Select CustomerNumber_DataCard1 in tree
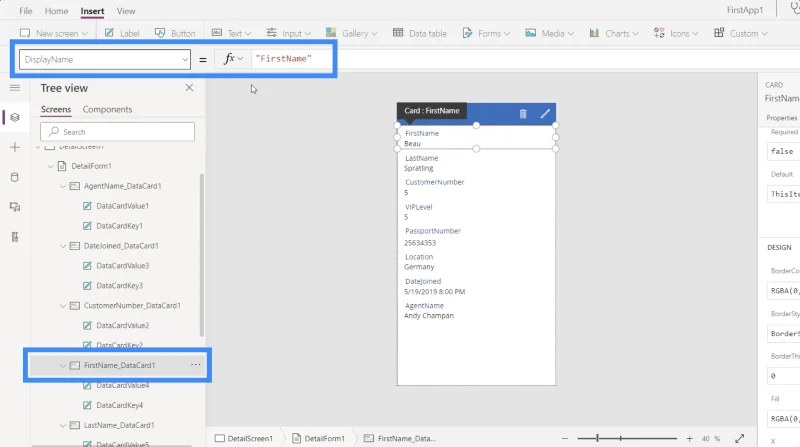 click(132, 306)
